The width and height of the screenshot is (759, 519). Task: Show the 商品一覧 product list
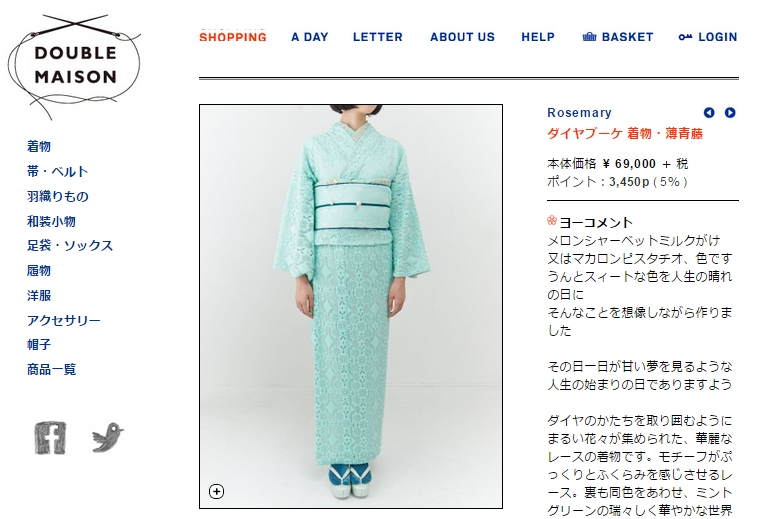(51, 369)
